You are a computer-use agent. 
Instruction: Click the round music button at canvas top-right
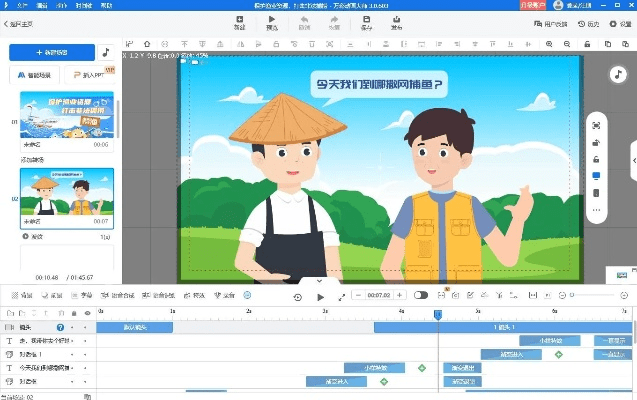(x=617, y=75)
